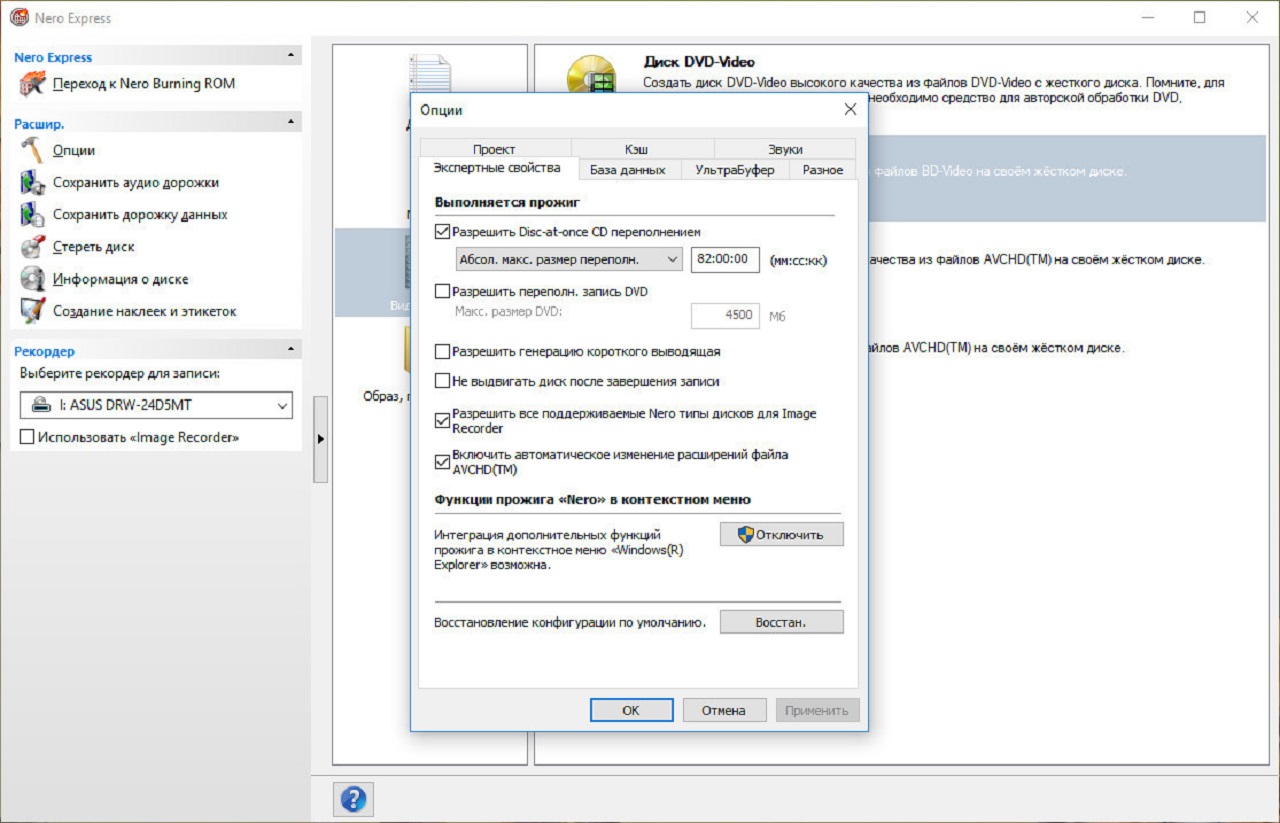This screenshot has width=1280, height=823.
Task: Open Информация о диске disc icon
Action: [x=33, y=279]
